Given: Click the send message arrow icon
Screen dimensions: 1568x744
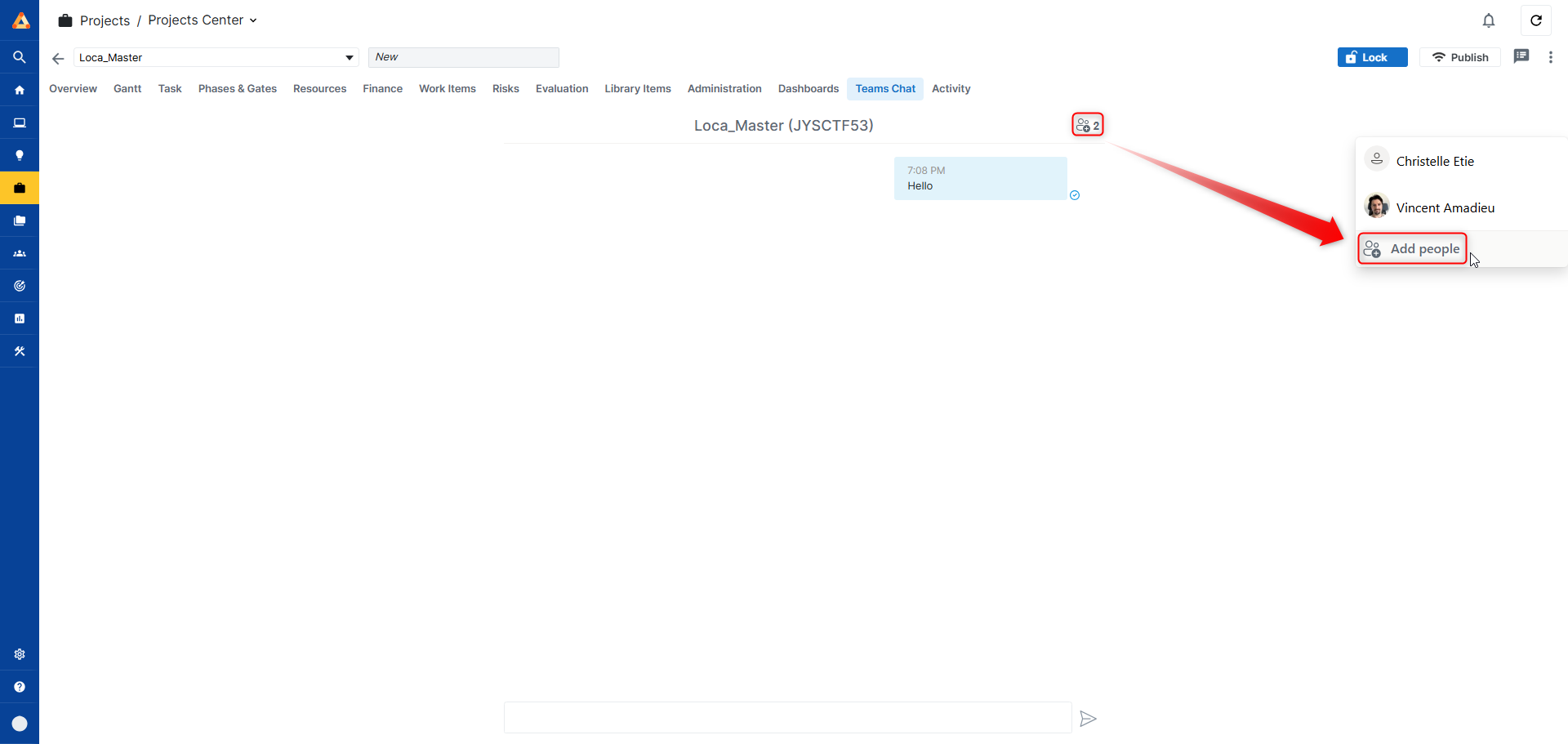Looking at the screenshot, I should point(1088,719).
